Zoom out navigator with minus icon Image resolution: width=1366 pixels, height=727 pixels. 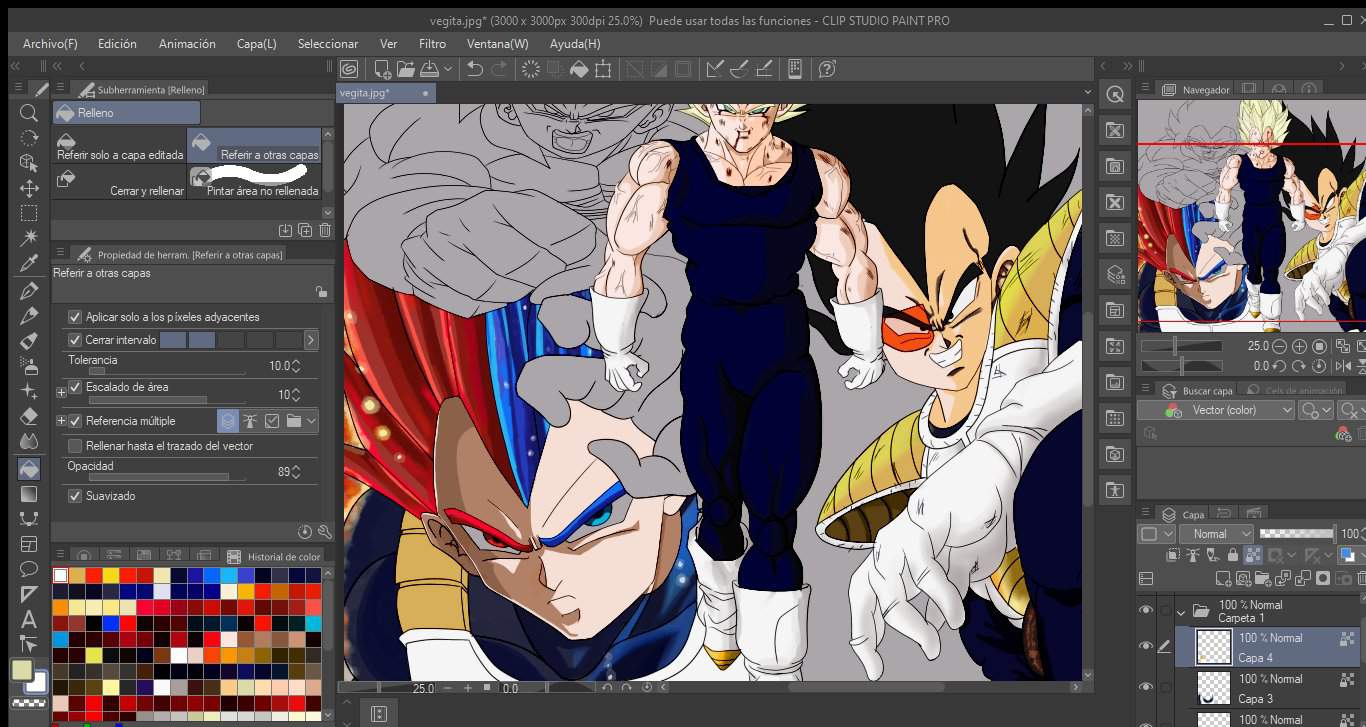[1279, 346]
